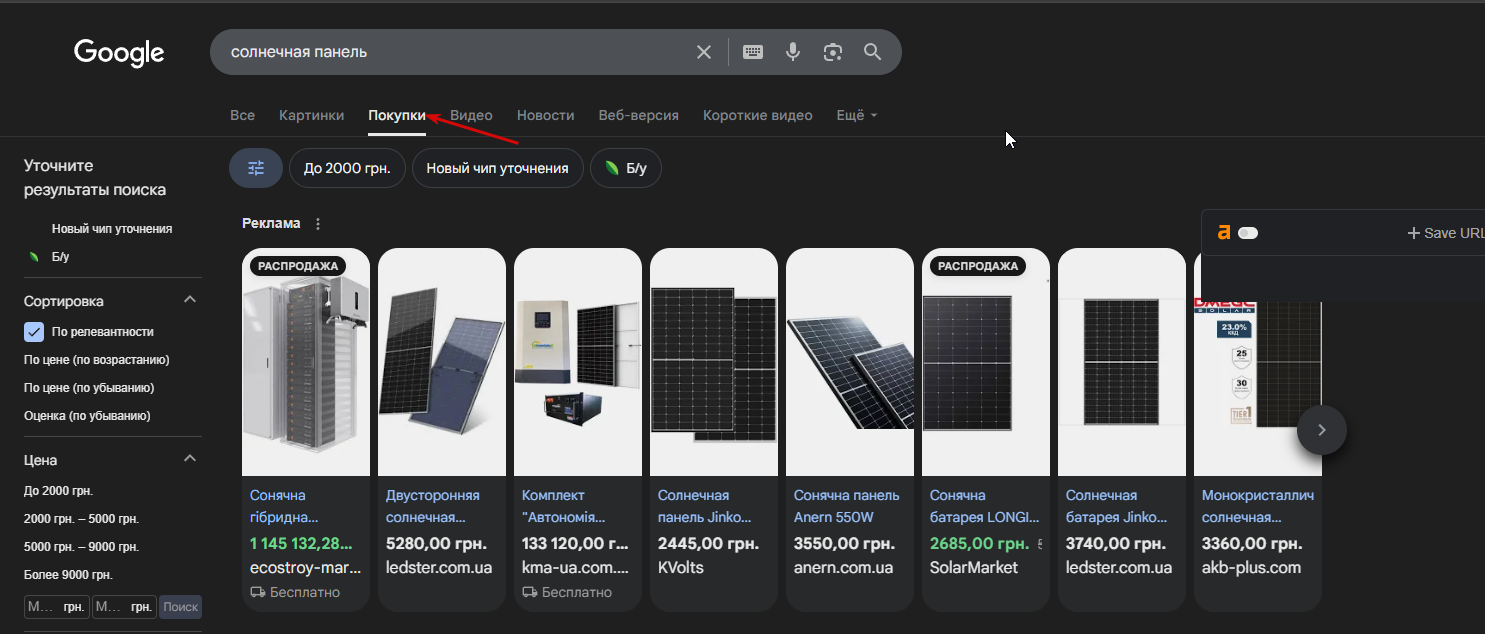Viewport: 1485px width, 634px height.
Task: Open Сонячна панель Anern 550W link
Action: (847, 507)
